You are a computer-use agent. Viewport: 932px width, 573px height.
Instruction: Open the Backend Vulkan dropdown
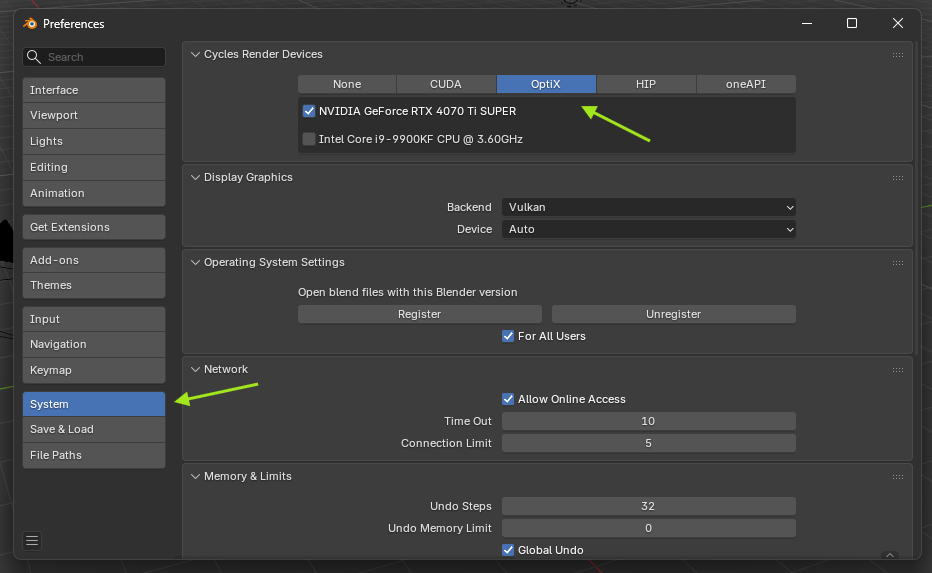(648, 207)
